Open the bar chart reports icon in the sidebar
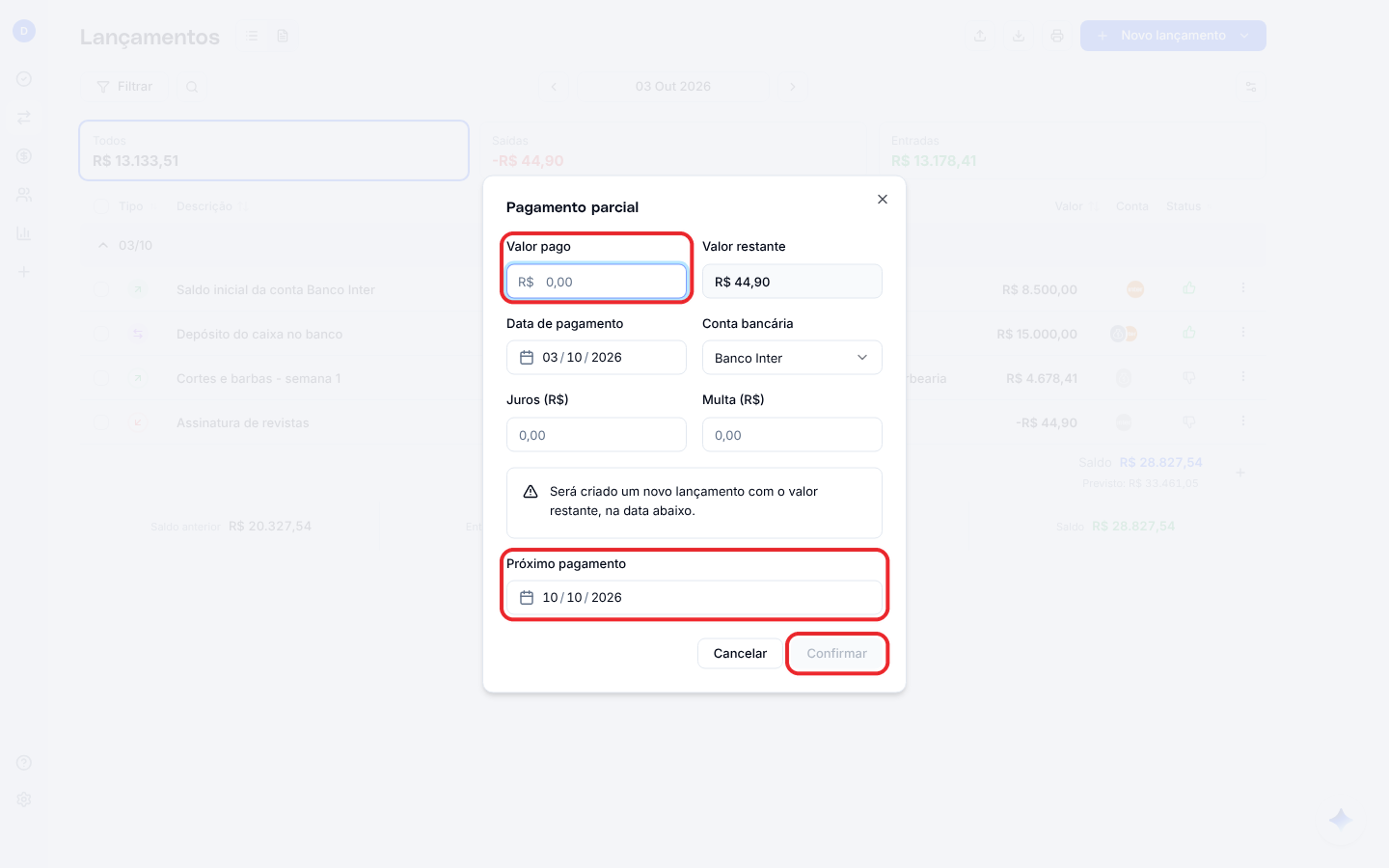Screen dimensions: 1389x868 [x=24, y=233]
